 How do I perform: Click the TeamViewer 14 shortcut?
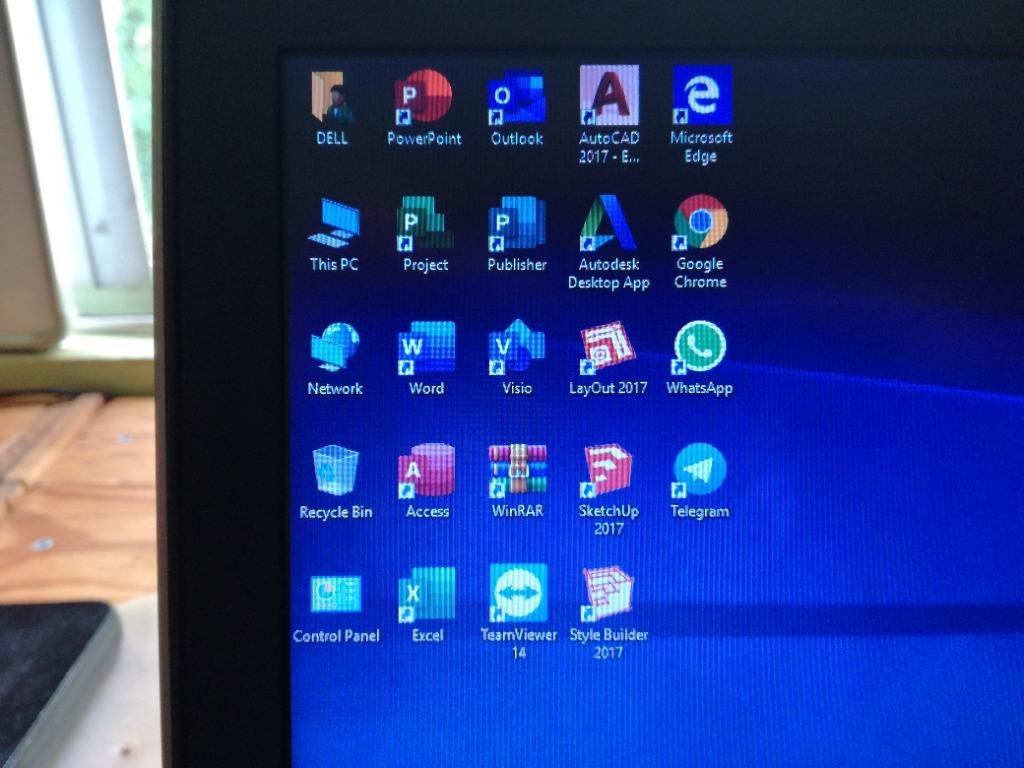518,593
